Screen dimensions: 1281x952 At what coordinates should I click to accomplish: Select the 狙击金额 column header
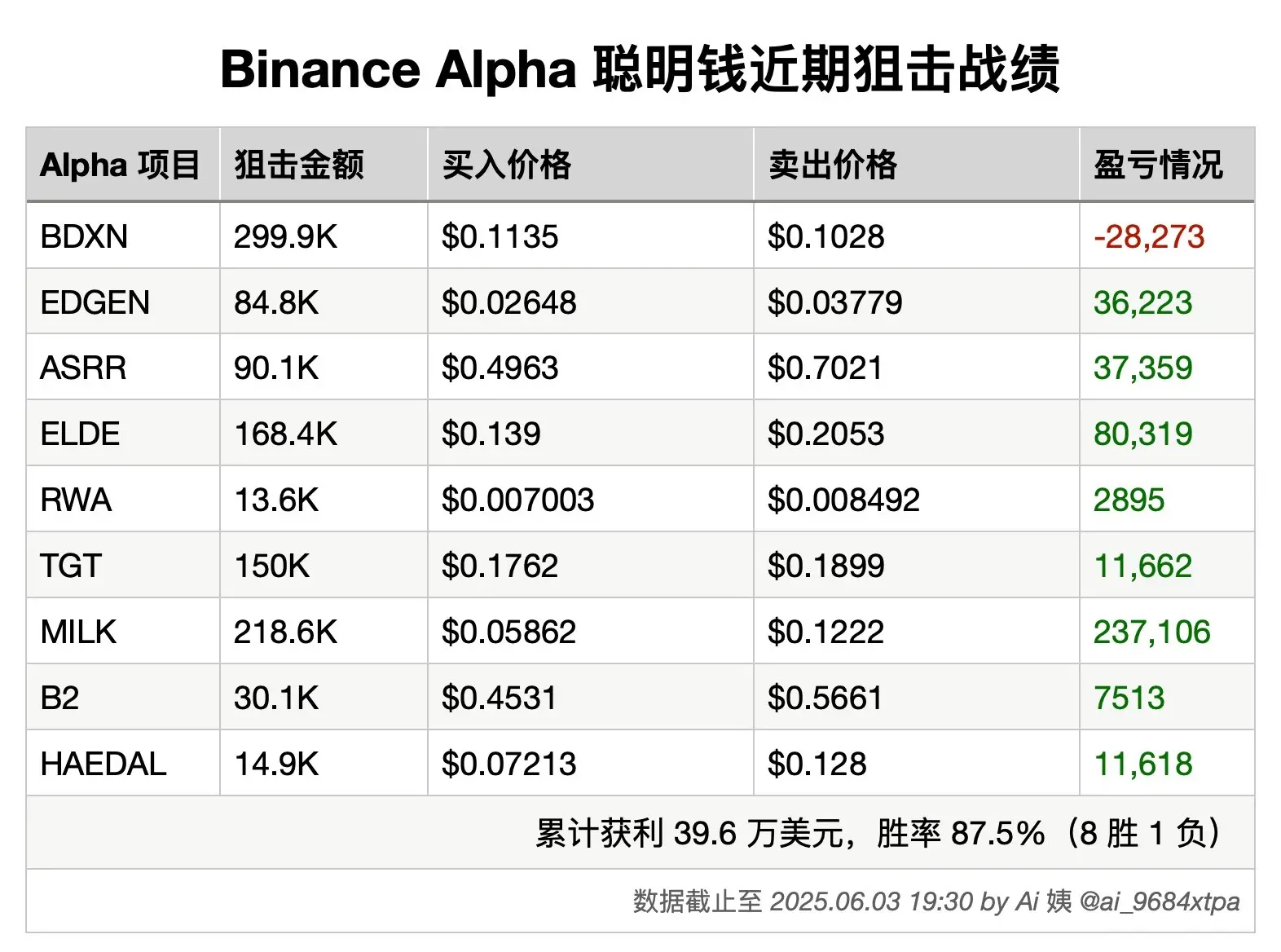point(299,165)
